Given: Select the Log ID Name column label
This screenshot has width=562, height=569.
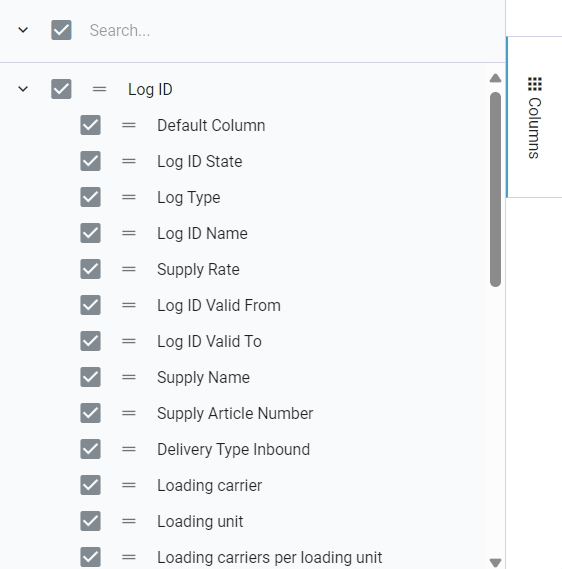Looking at the screenshot, I should tap(202, 233).
